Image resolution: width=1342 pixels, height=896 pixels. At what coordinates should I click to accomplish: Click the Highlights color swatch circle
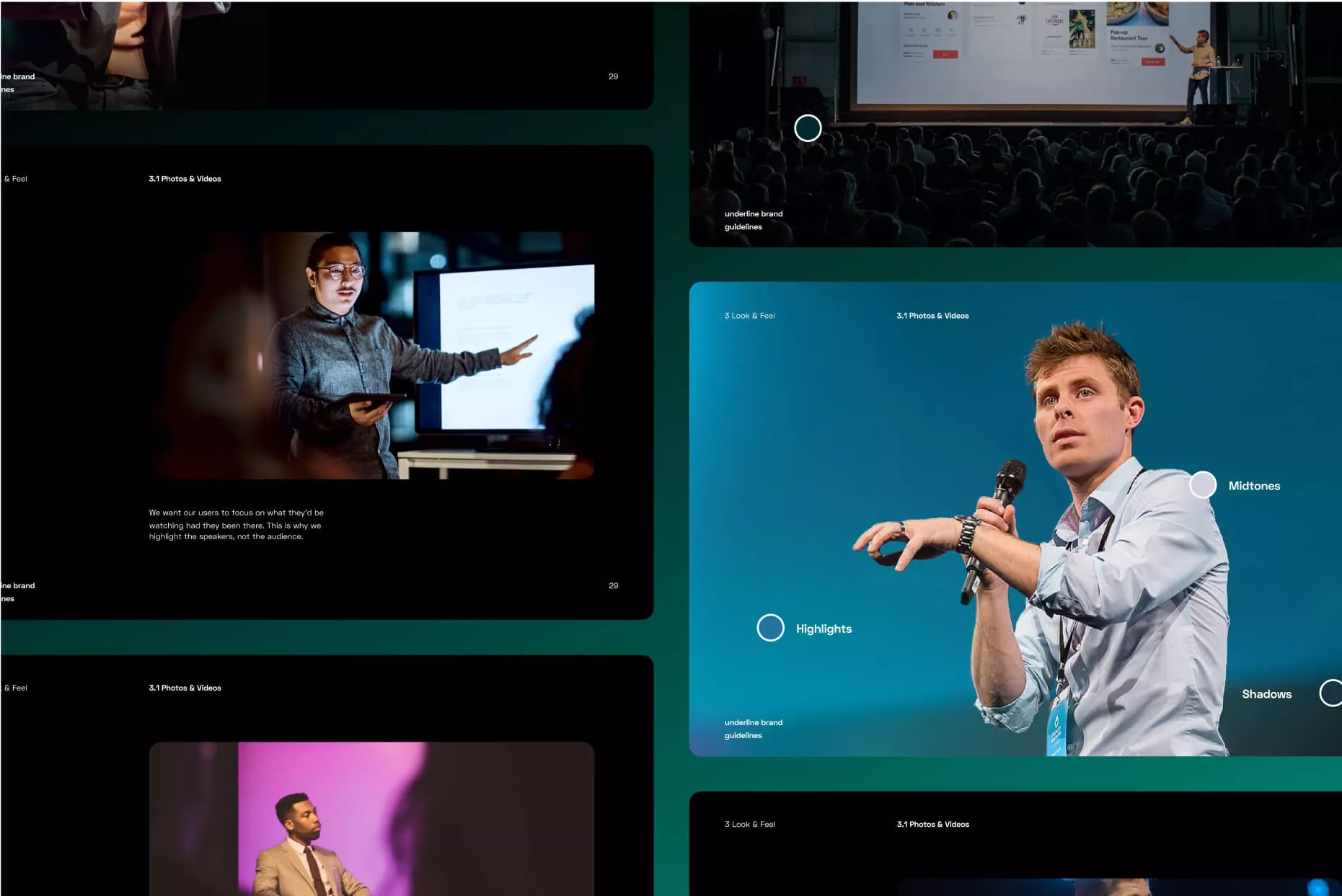(770, 628)
